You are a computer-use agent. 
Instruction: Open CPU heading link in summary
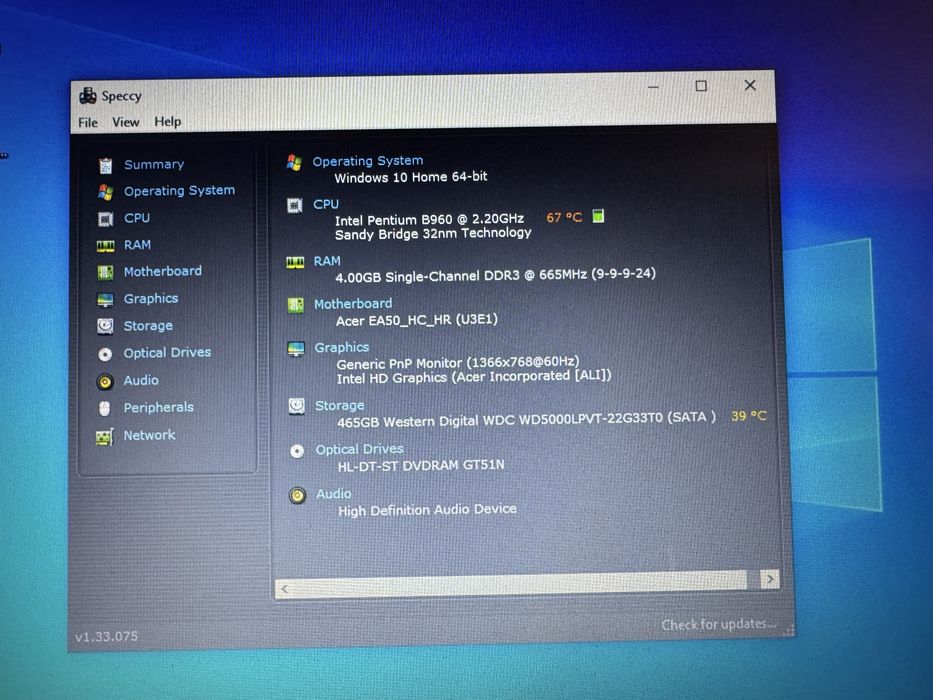(326, 204)
